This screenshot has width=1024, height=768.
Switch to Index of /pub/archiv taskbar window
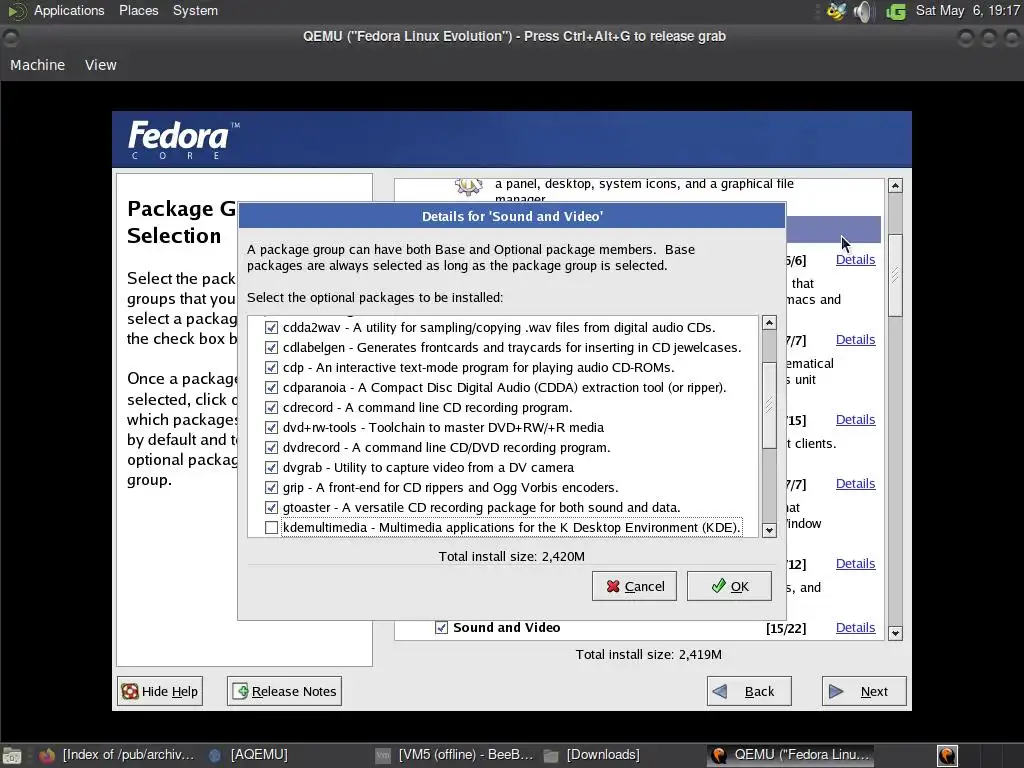pos(117,755)
